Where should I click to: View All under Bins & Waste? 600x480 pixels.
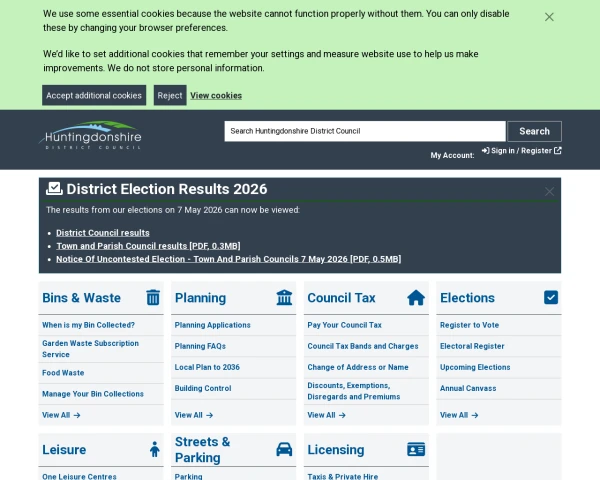pos(61,415)
